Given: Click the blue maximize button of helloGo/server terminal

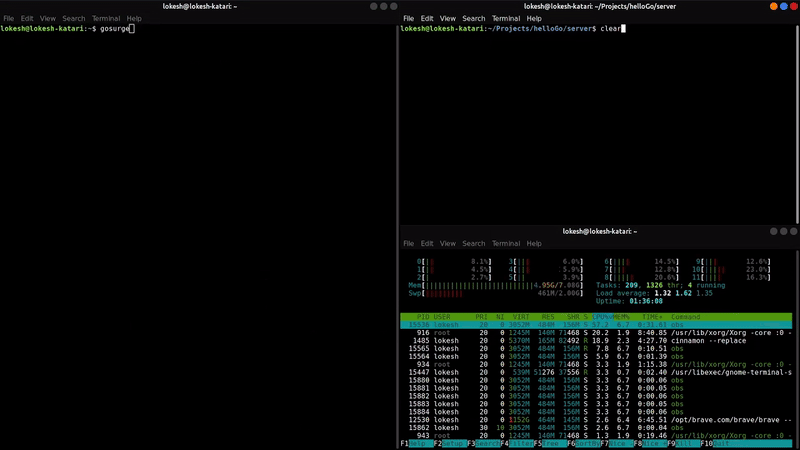Looking at the screenshot, I should point(784,6).
